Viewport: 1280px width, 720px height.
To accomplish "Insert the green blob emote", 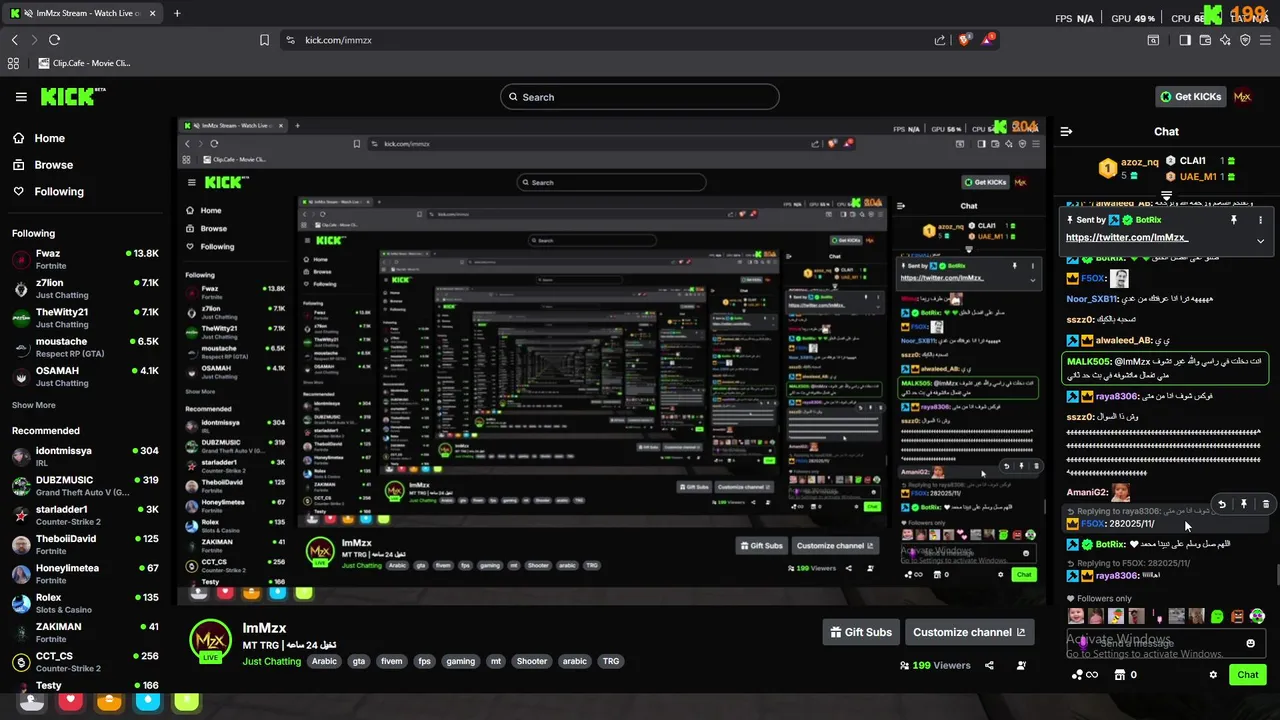I will tap(1217, 616).
